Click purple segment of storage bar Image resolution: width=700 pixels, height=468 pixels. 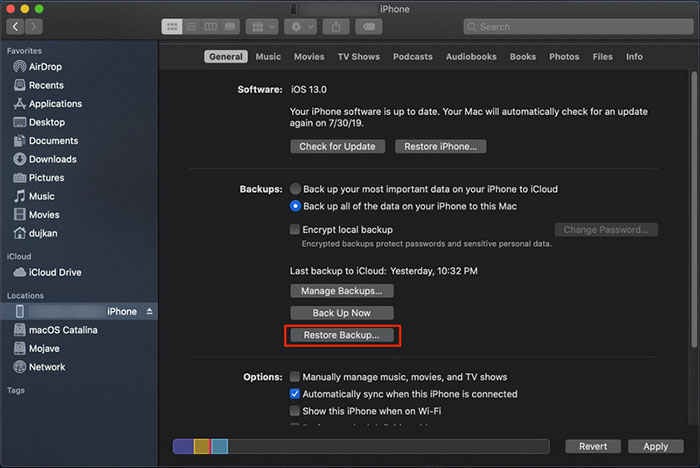click(183, 446)
